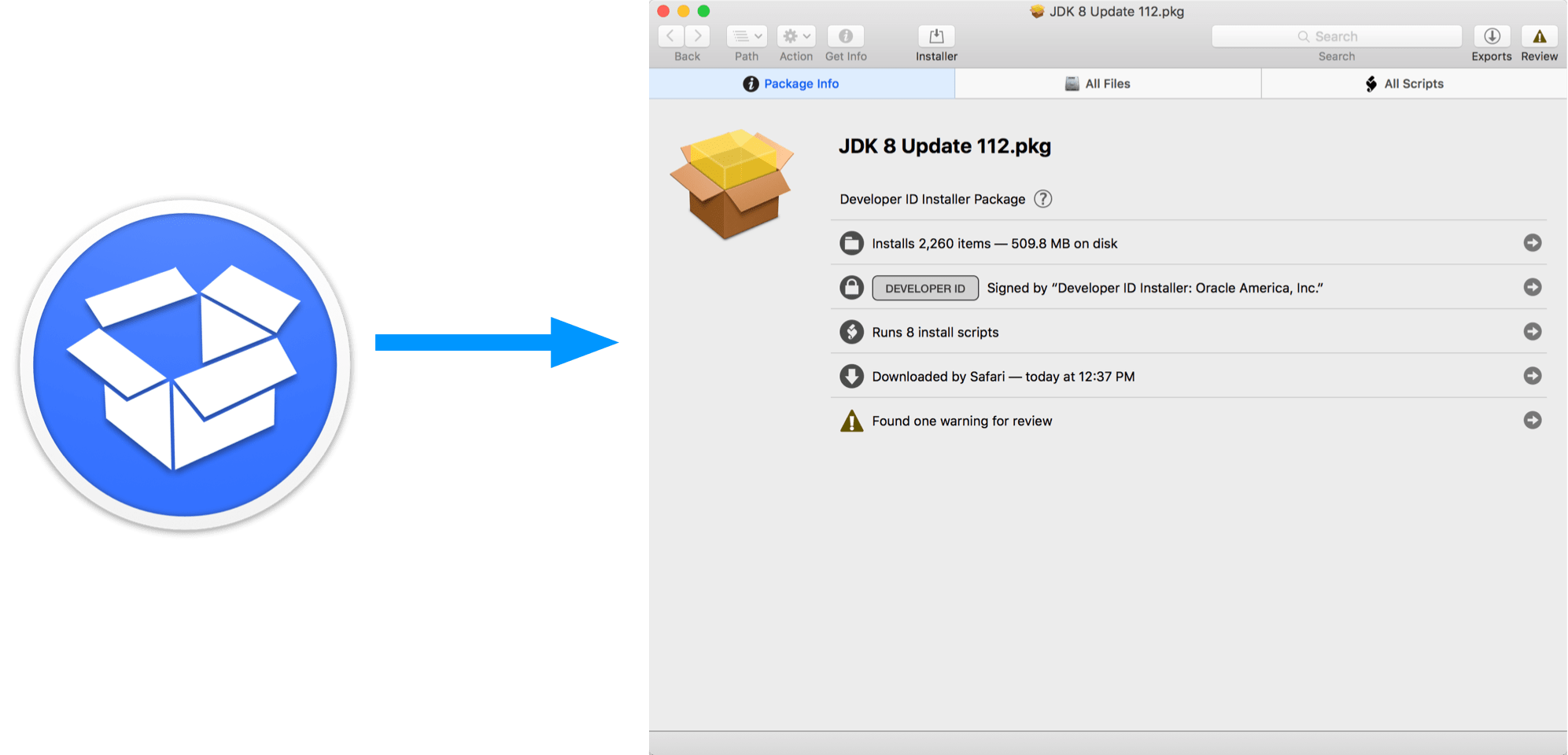Click "Found one warning for review" text
This screenshot has height=755, width=1568.
click(x=962, y=422)
